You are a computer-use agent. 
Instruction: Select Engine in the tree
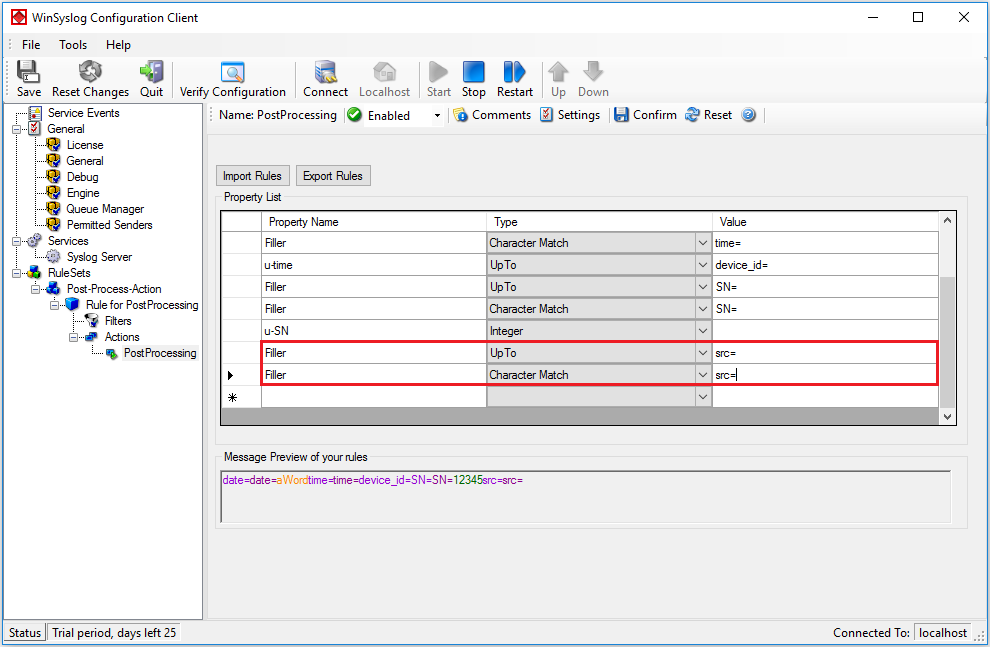click(x=83, y=193)
